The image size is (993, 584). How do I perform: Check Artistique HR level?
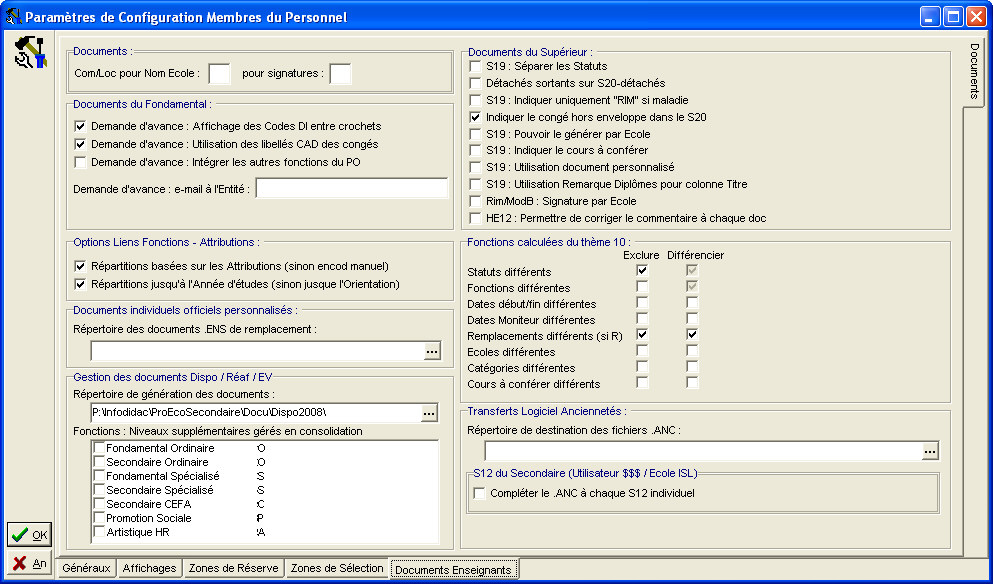point(99,531)
